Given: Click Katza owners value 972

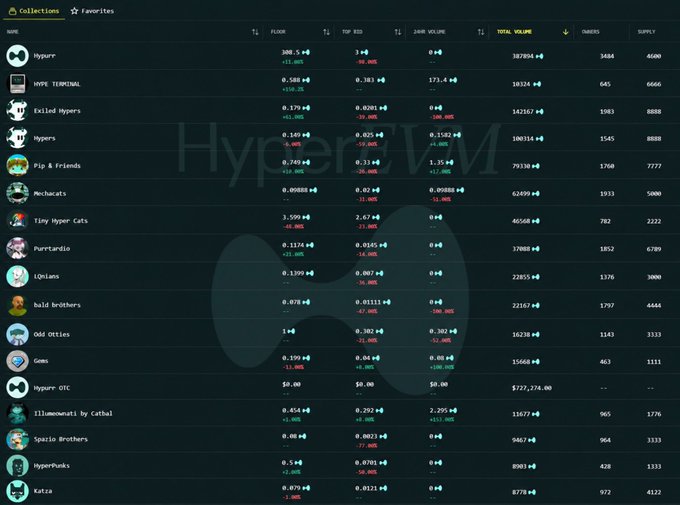Looking at the screenshot, I should coord(605,492).
